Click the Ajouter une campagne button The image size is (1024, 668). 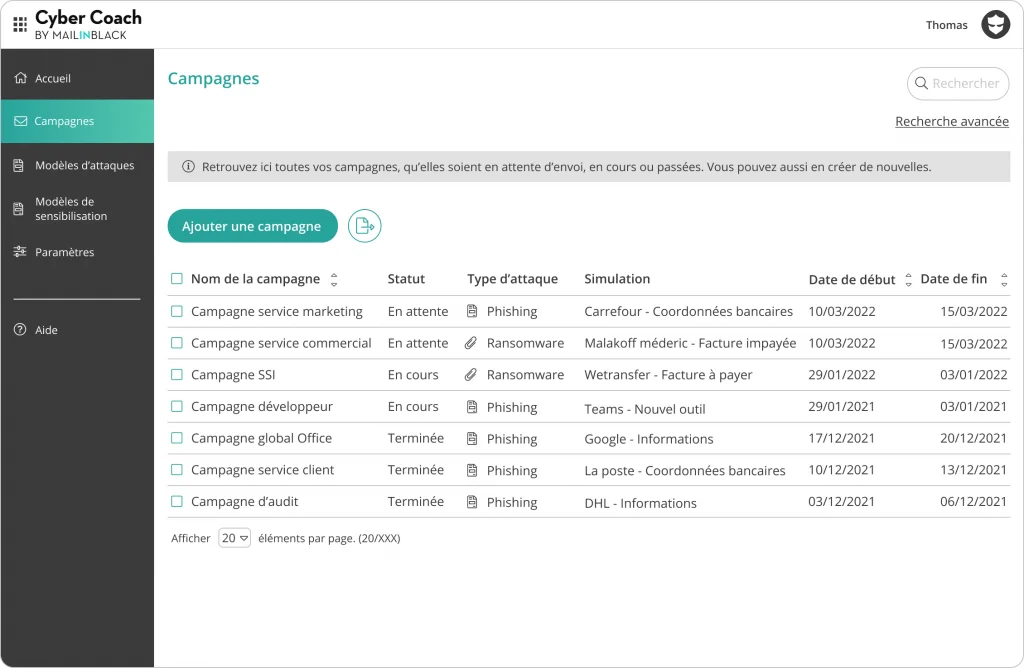(x=252, y=226)
